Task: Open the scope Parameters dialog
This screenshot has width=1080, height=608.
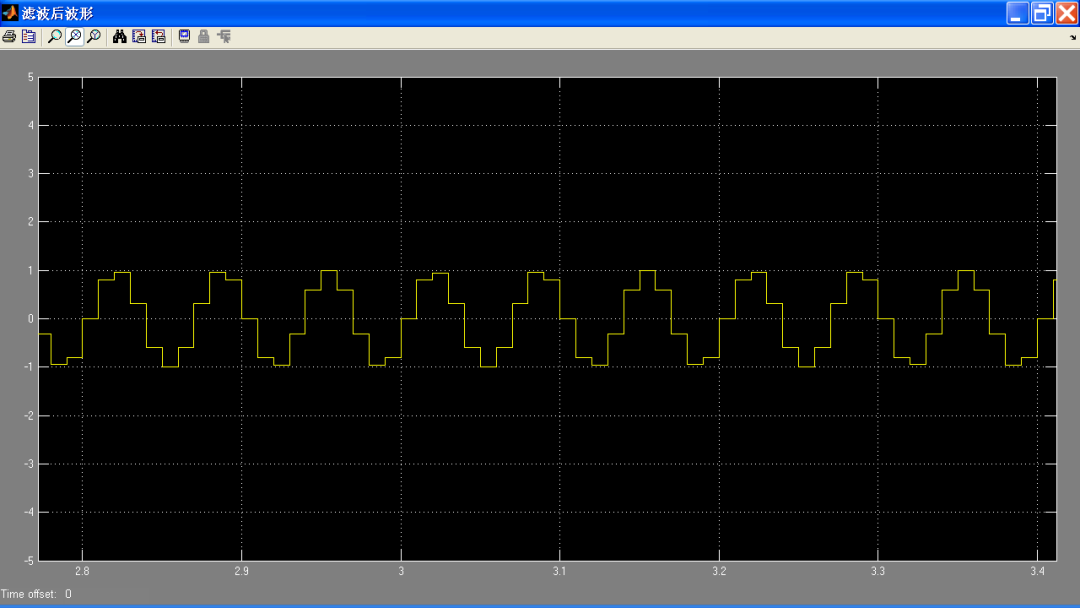Action: 29,36
